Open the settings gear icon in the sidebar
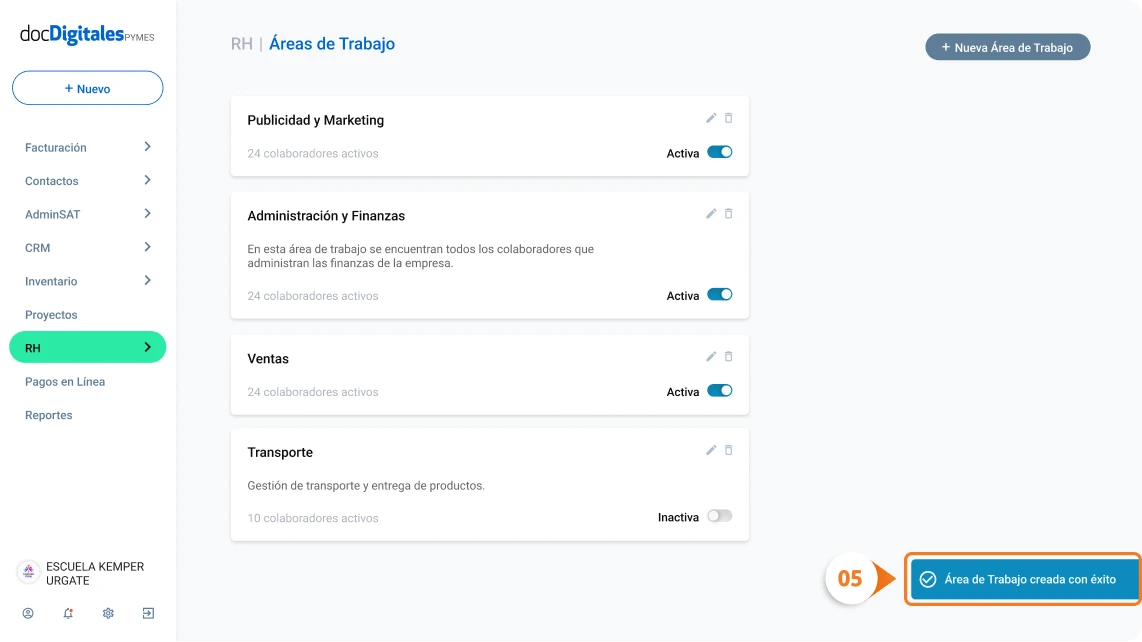This screenshot has height=642, width=1142. click(x=108, y=613)
